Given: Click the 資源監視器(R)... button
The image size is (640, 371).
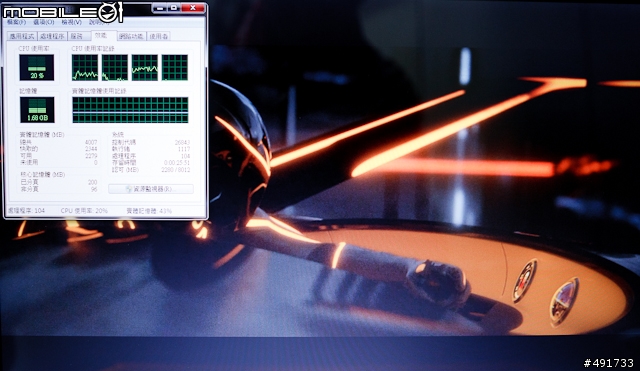Looking at the screenshot, I should 151,189.
